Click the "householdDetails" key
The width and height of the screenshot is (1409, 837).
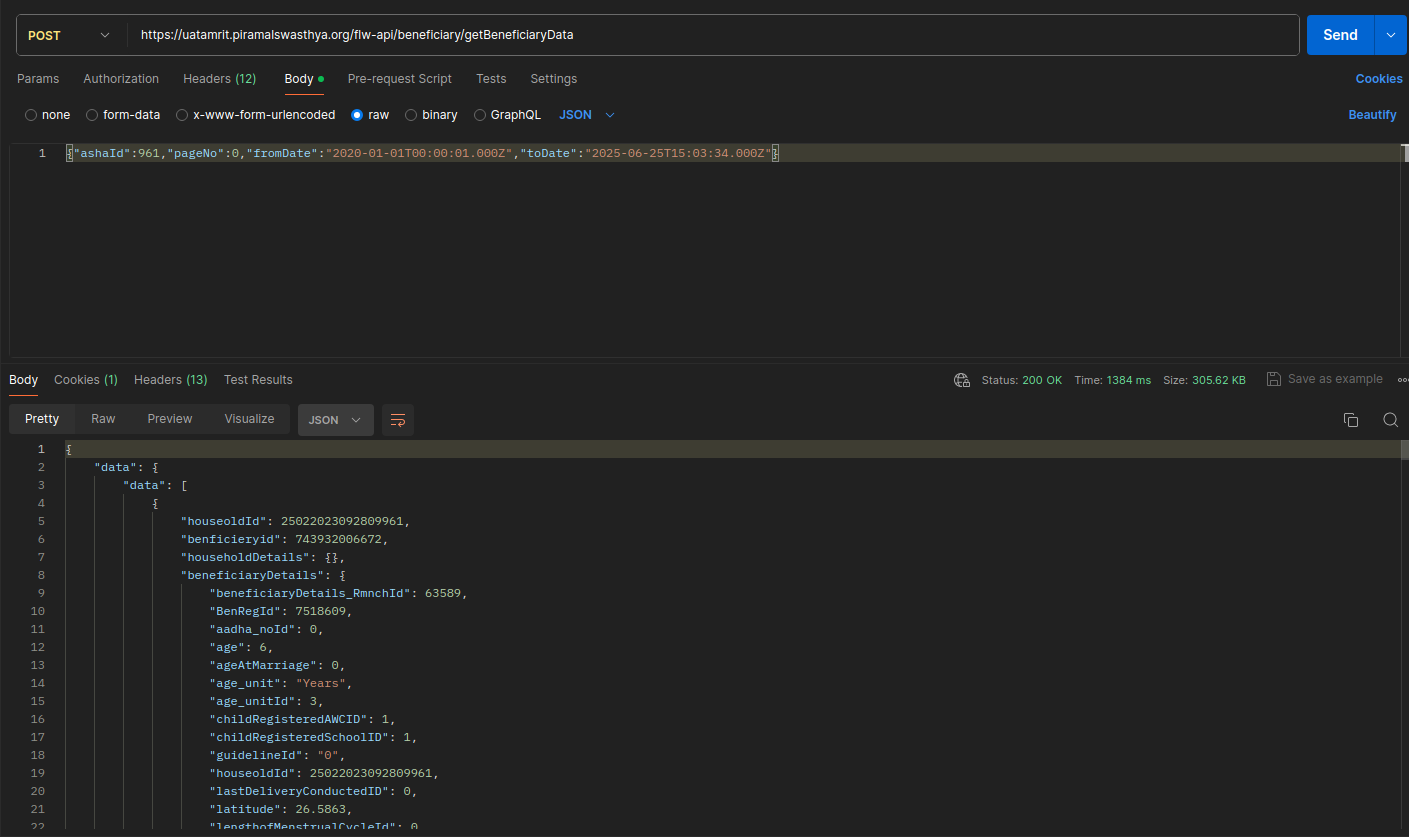[245, 557]
